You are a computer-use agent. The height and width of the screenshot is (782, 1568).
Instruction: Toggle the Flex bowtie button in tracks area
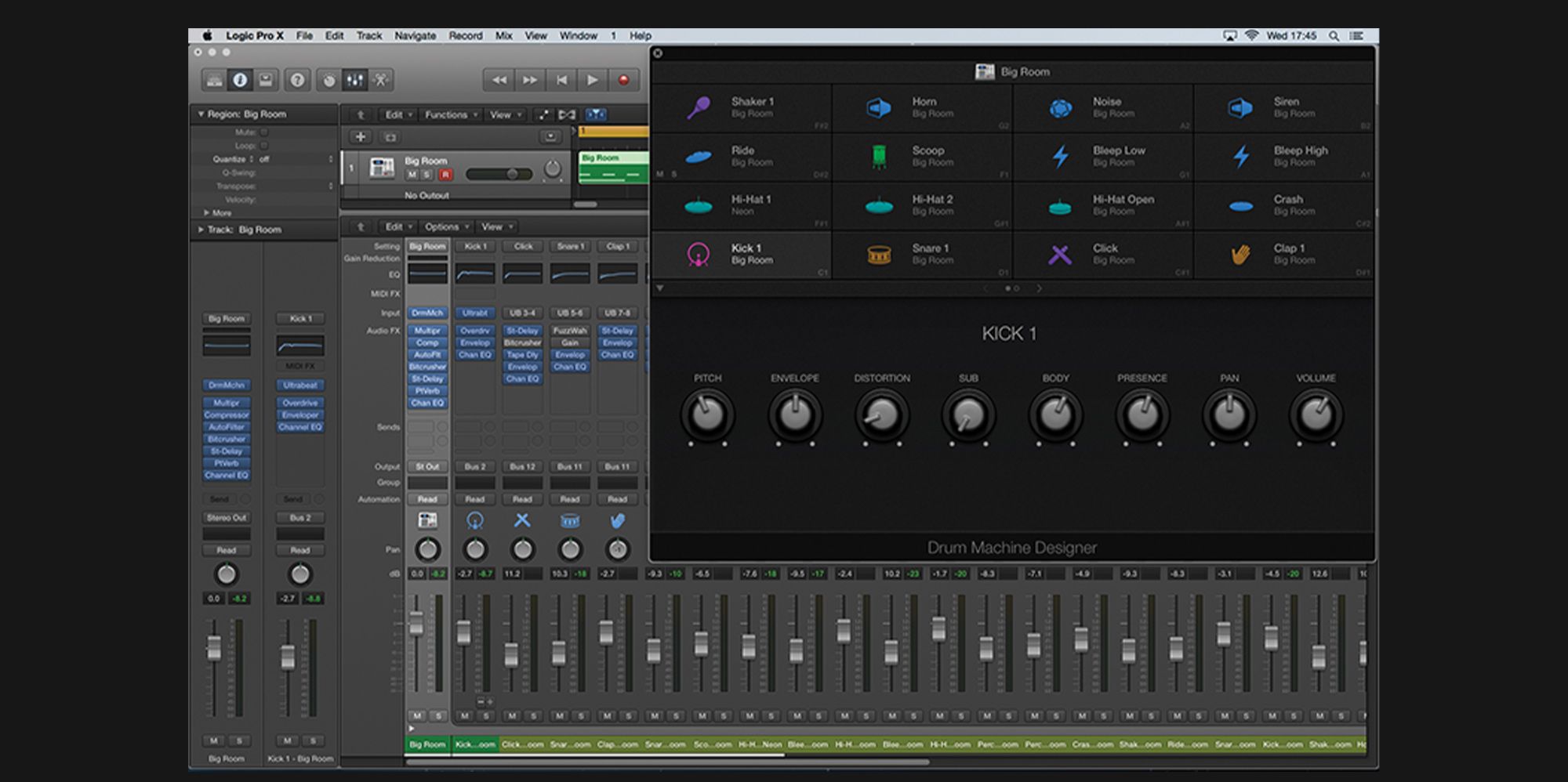click(567, 114)
